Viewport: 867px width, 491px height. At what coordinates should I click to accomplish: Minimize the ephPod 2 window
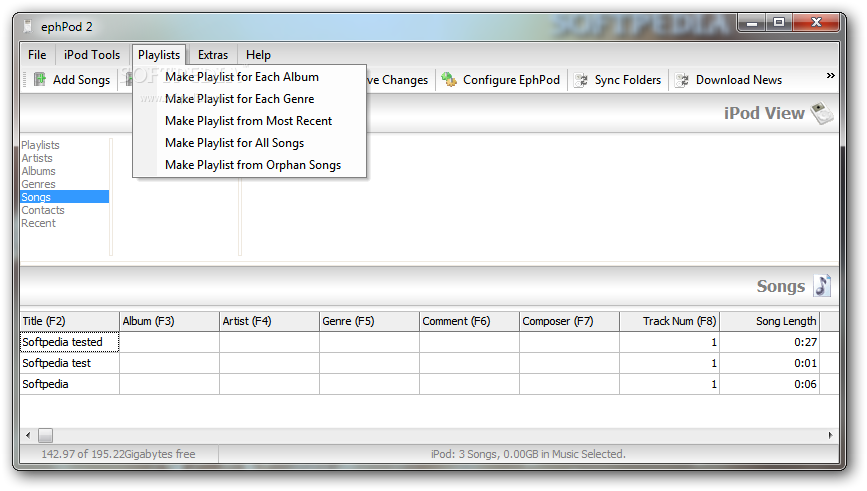coord(751,23)
